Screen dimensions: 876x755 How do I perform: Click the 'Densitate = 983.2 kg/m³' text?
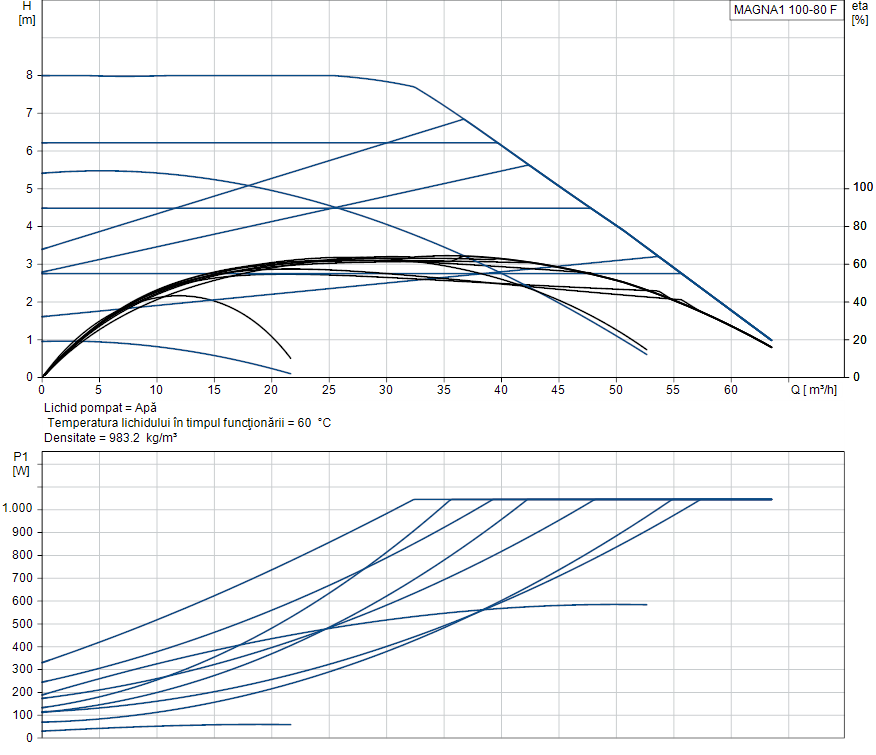click(x=110, y=438)
